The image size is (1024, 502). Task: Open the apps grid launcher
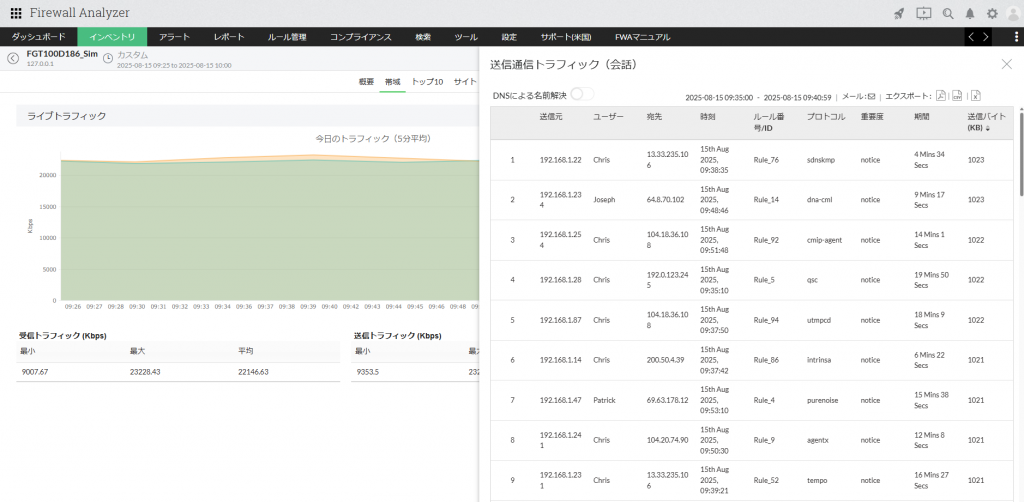pos(16,13)
